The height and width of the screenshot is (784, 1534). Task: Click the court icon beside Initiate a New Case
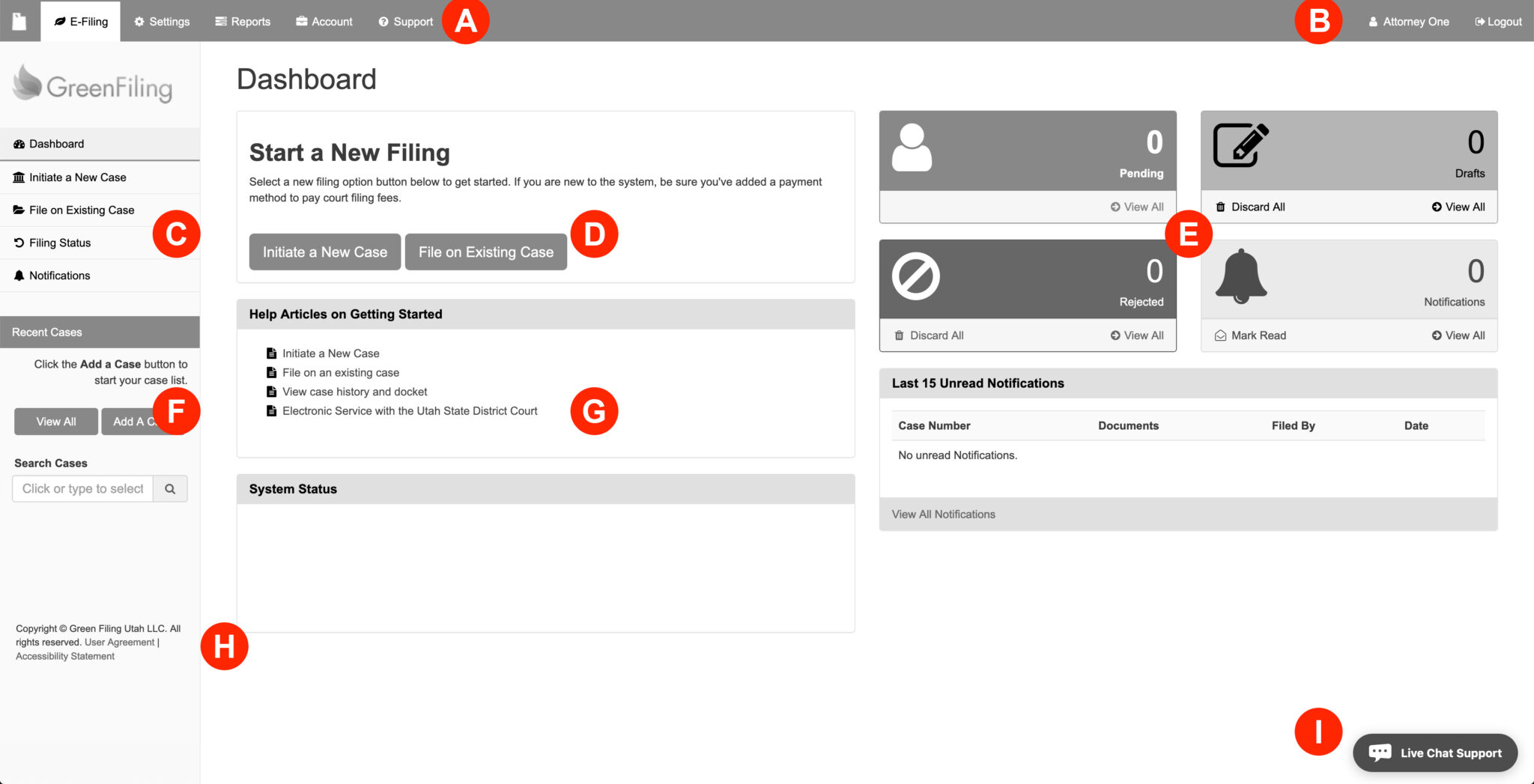coord(18,177)
